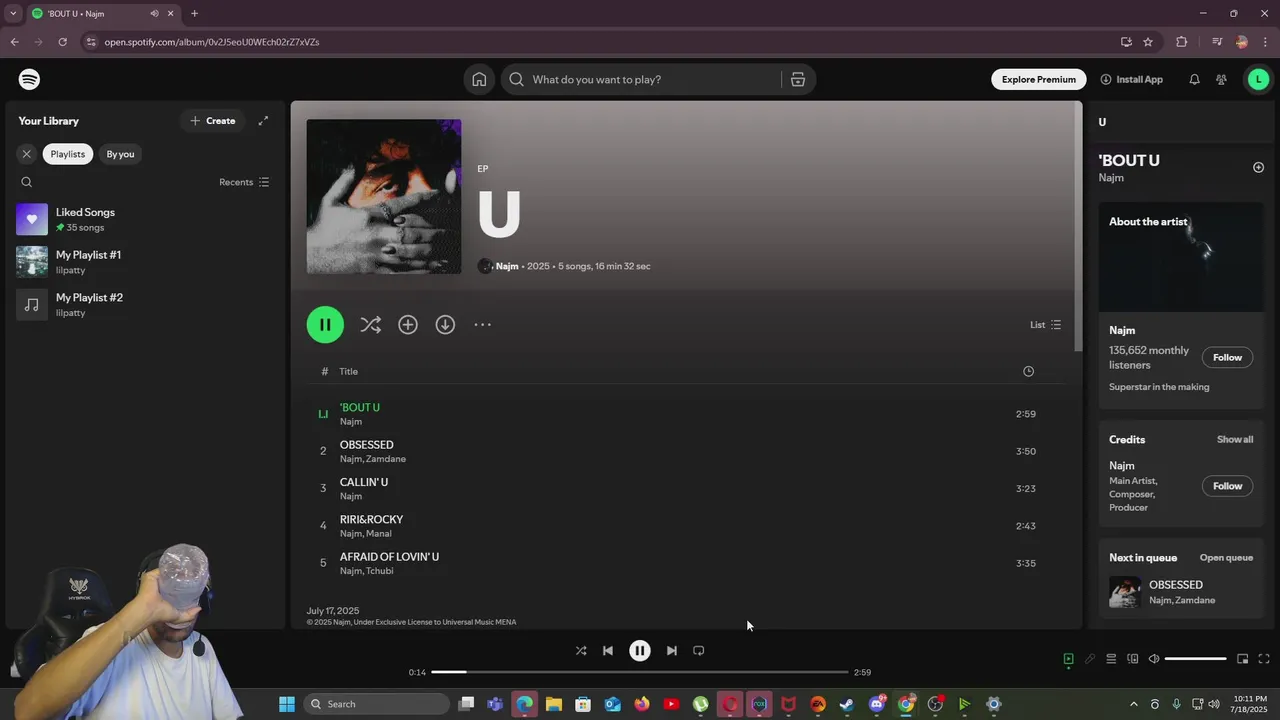Open List view options dropdown
Screen dimensions: 1280x720
(x=1045, y=324)
